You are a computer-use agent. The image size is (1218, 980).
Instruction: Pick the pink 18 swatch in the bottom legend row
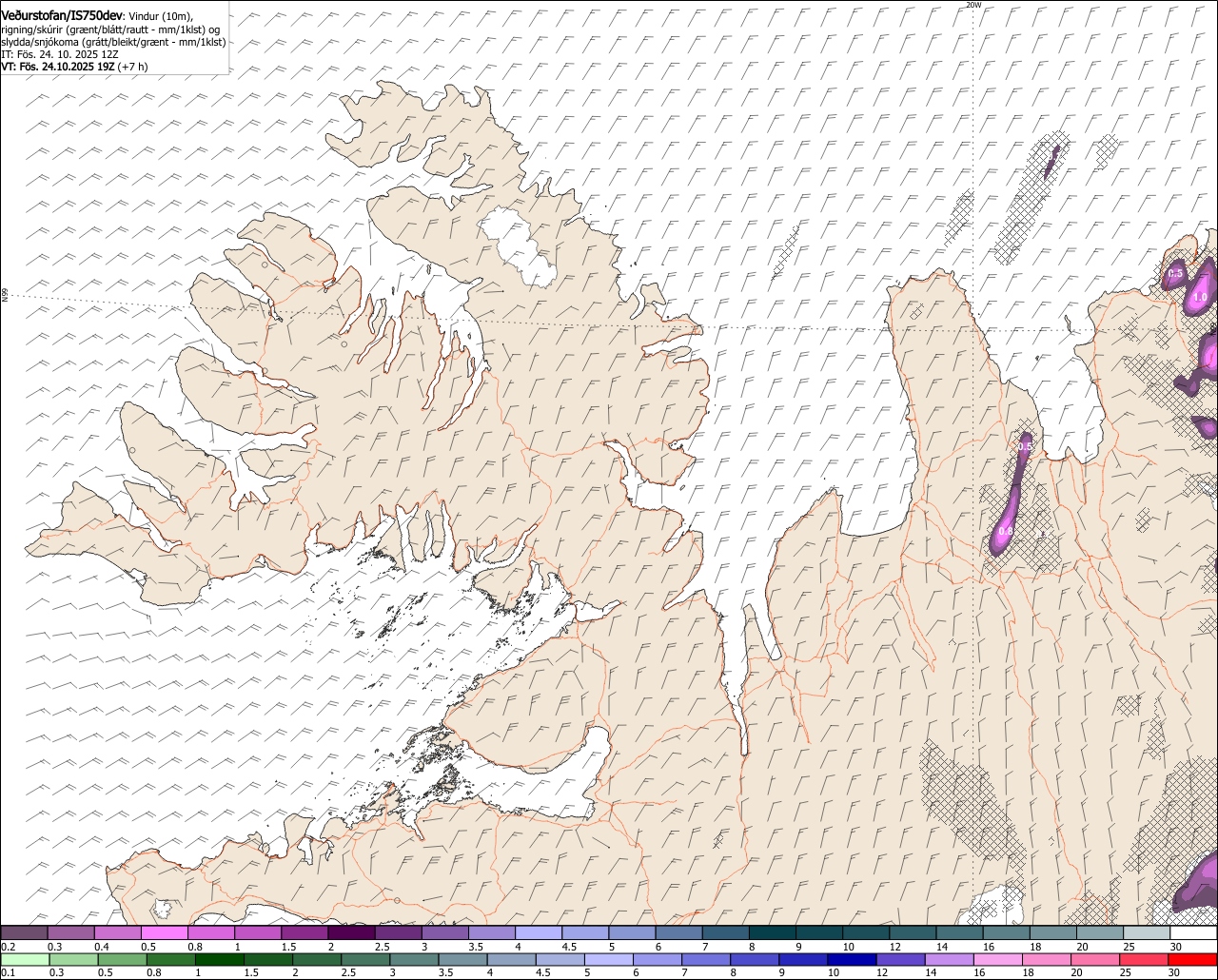(x=1046, y=959)
